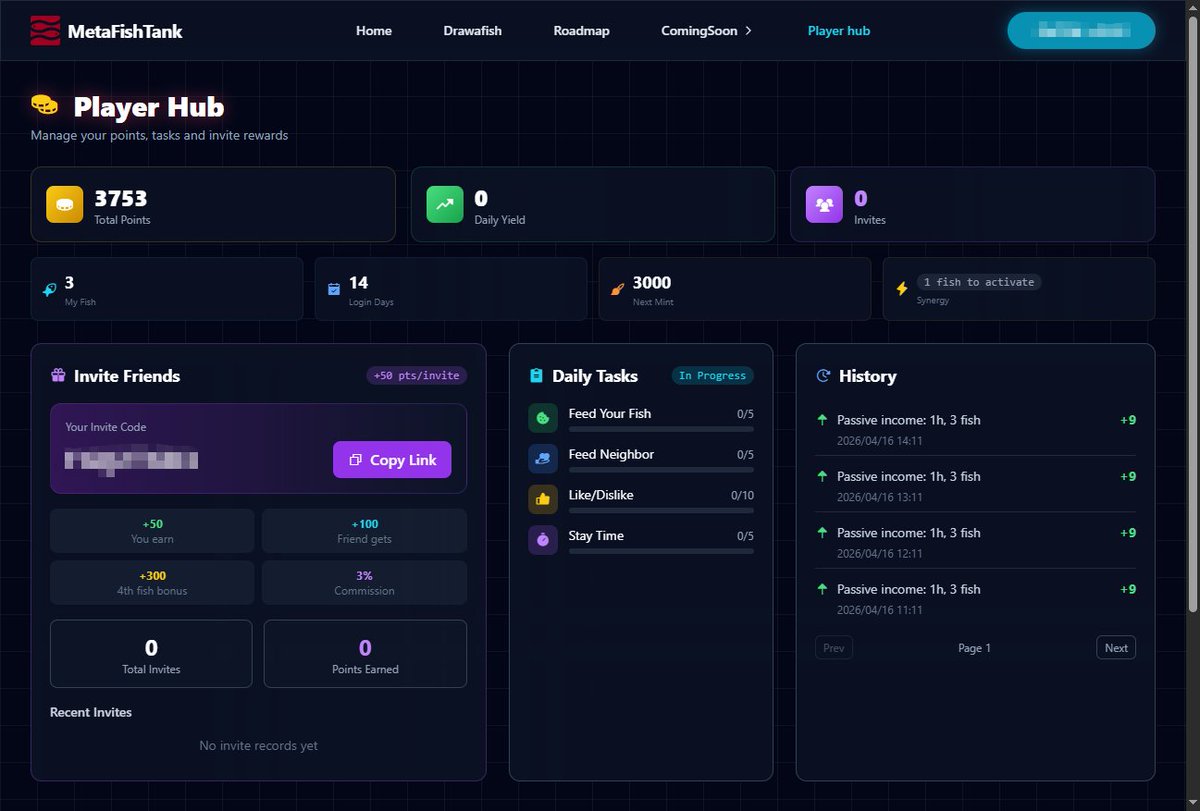Click the +50 pts/invite badge
This screenshot has width=1200, height=811.
(417, 376)
